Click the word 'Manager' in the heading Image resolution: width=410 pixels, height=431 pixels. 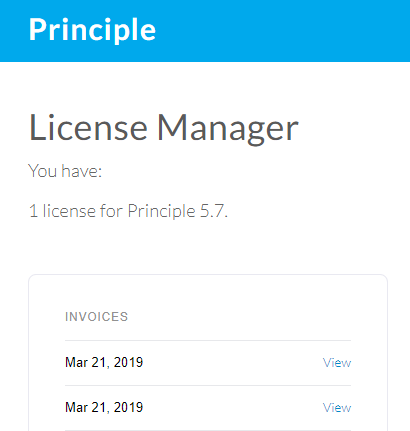[228, 128]
